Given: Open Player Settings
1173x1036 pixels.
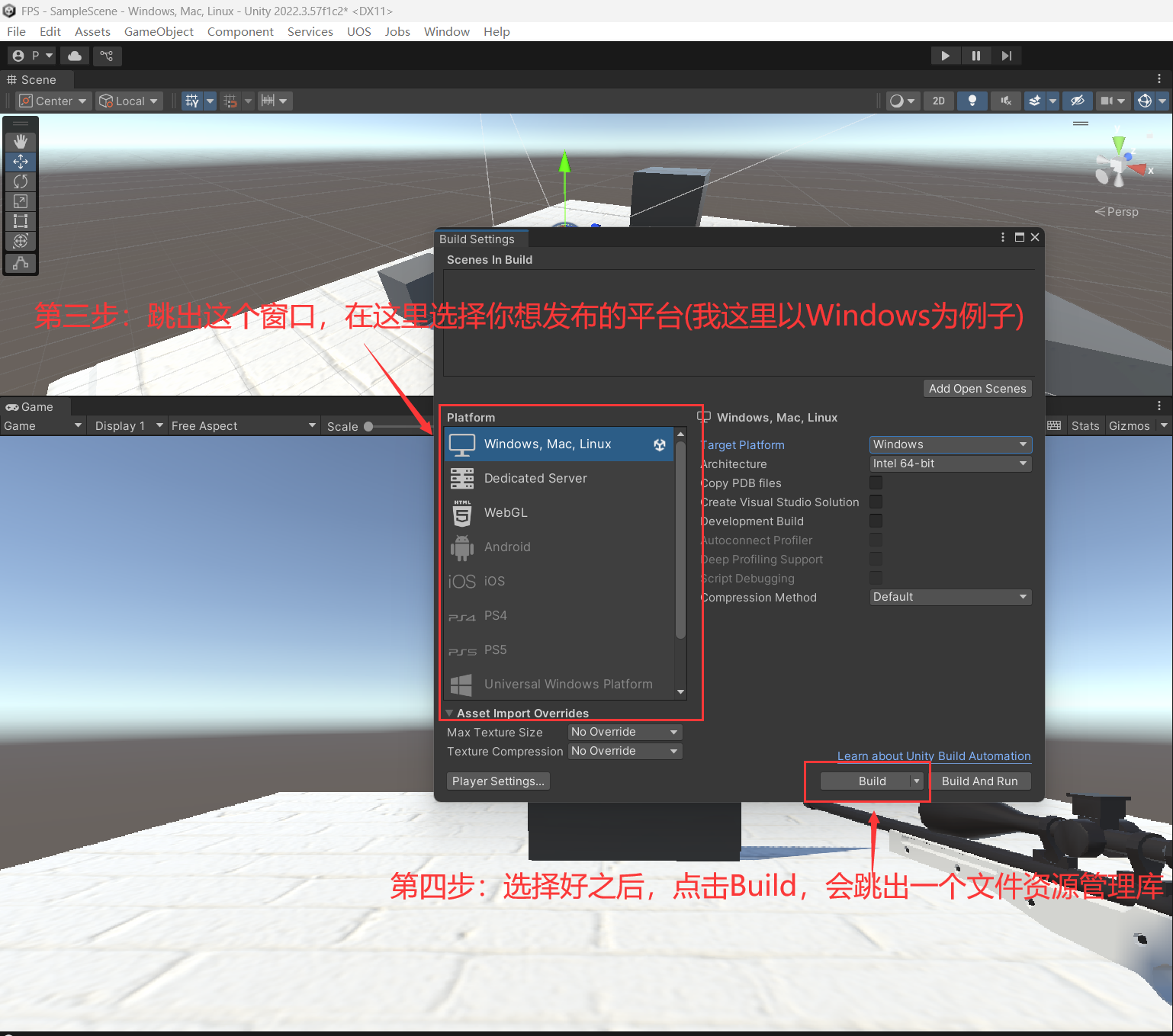Looking at the screenshot, I should pyautogui.click(x=499, y=781).
